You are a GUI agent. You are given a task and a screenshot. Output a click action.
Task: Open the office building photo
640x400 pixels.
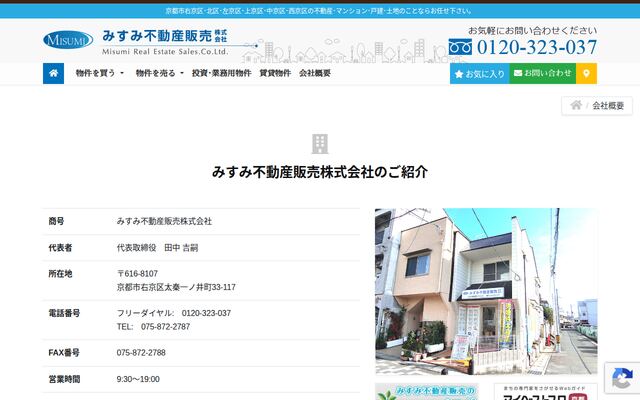pyautogui.click(x=486, y=291)
